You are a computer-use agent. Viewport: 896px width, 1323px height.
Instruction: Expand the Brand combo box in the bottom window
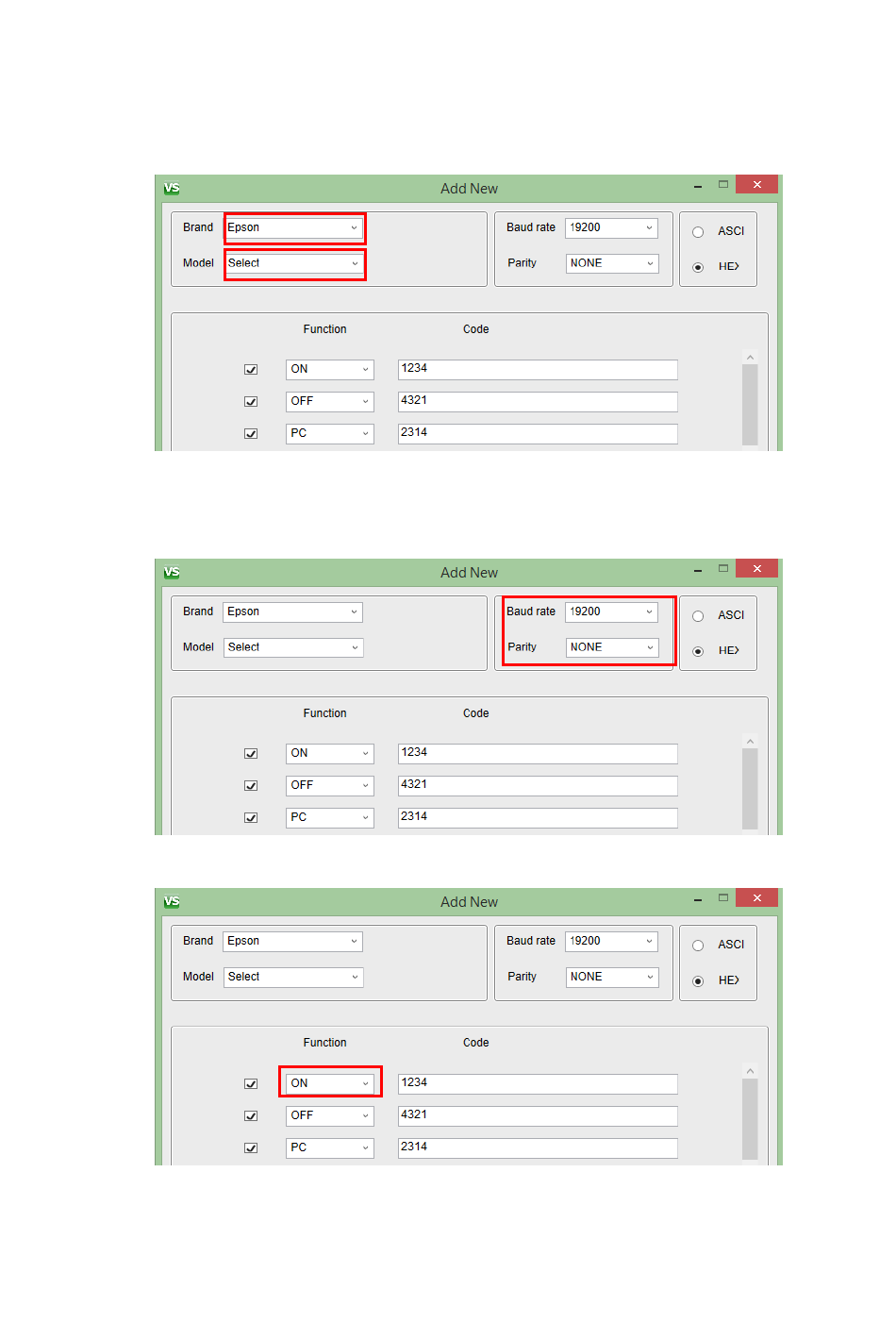click(293, 941)
